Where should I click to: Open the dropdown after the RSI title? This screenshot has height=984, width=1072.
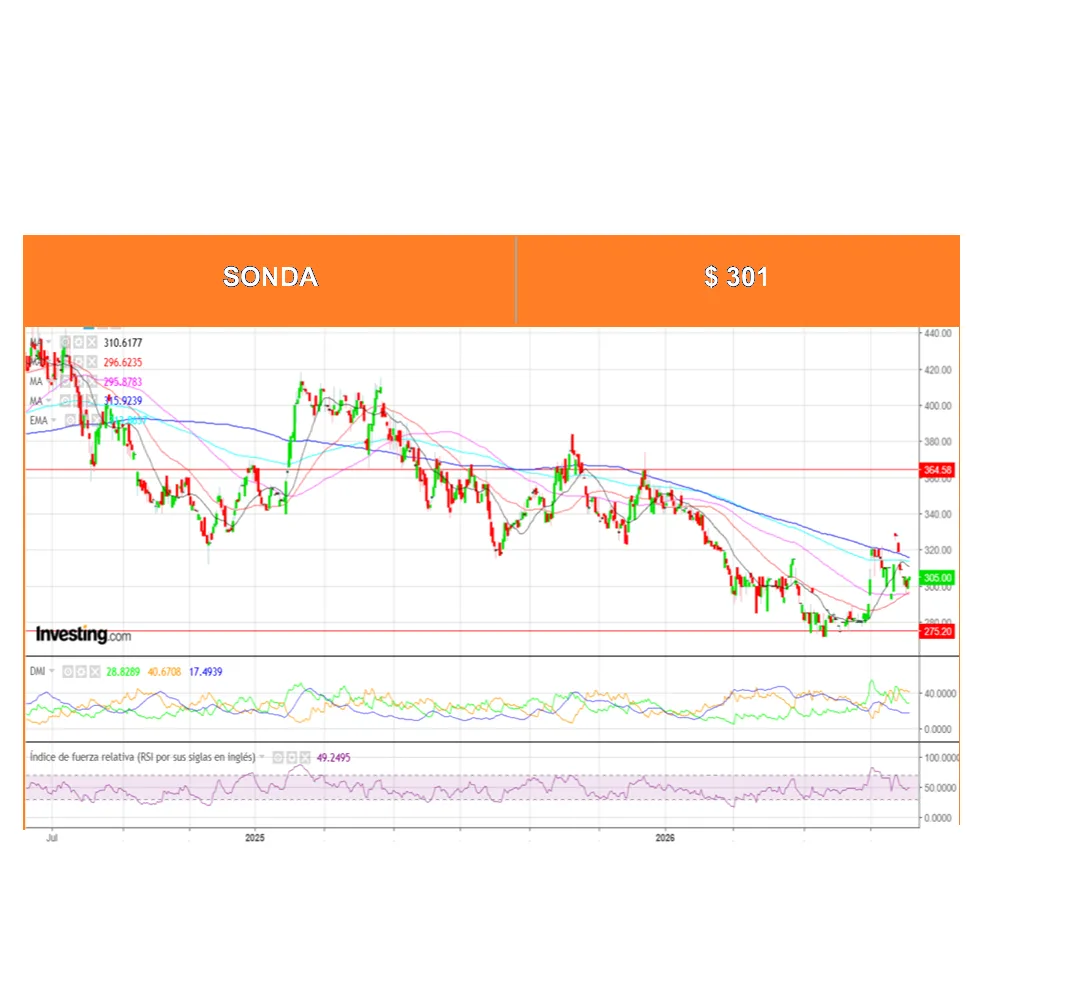[x=262, y=757]
